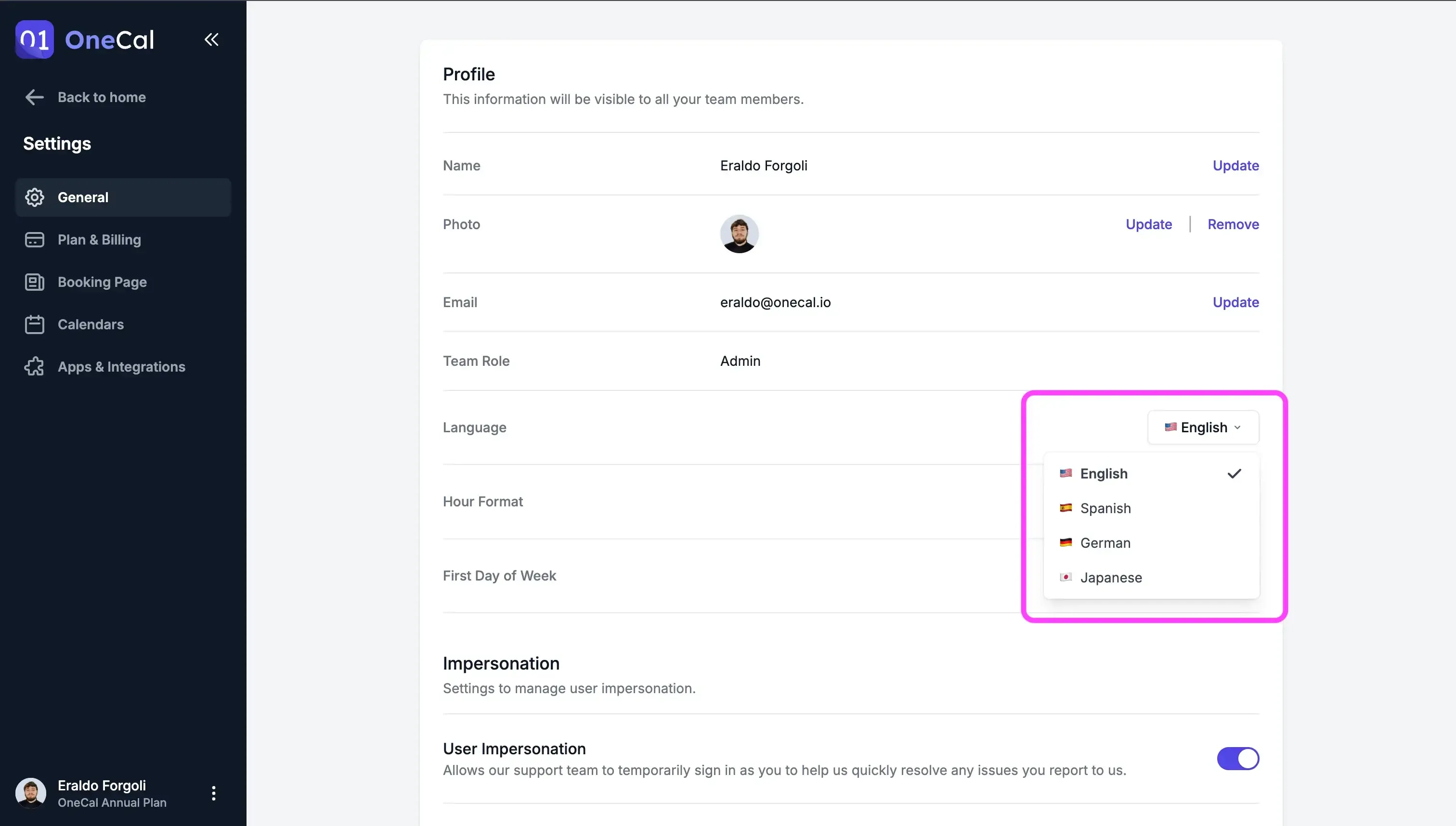1456x826 pixels.
Task: Select Spanish from language list
Action: 1105,508
